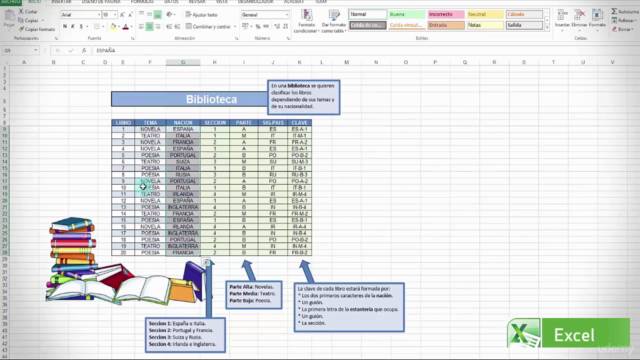
Task: Toggle underline S formatting
Action: [81, 27]
